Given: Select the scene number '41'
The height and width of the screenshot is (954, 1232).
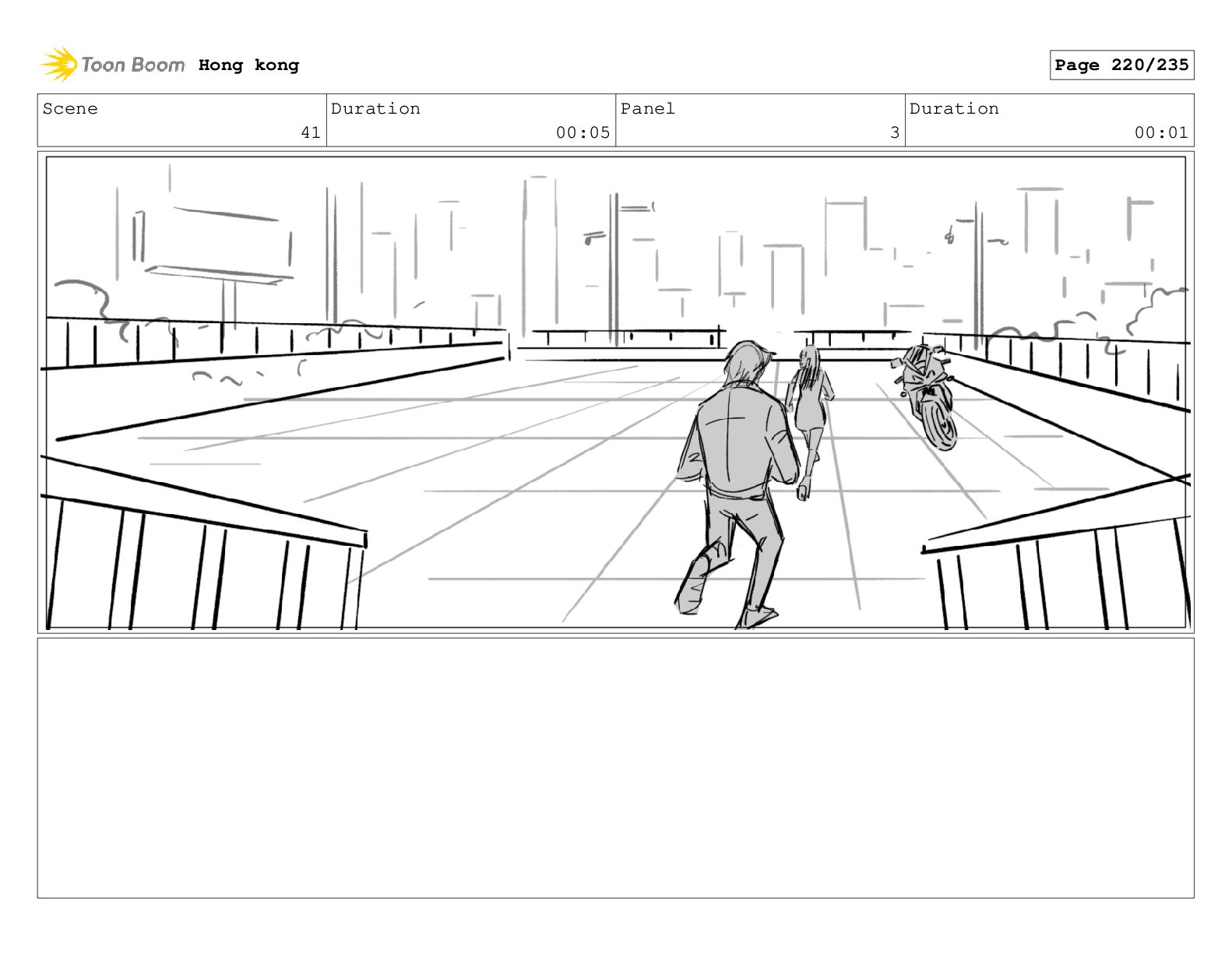Looking at the screenshot, I should click(311, 132).
